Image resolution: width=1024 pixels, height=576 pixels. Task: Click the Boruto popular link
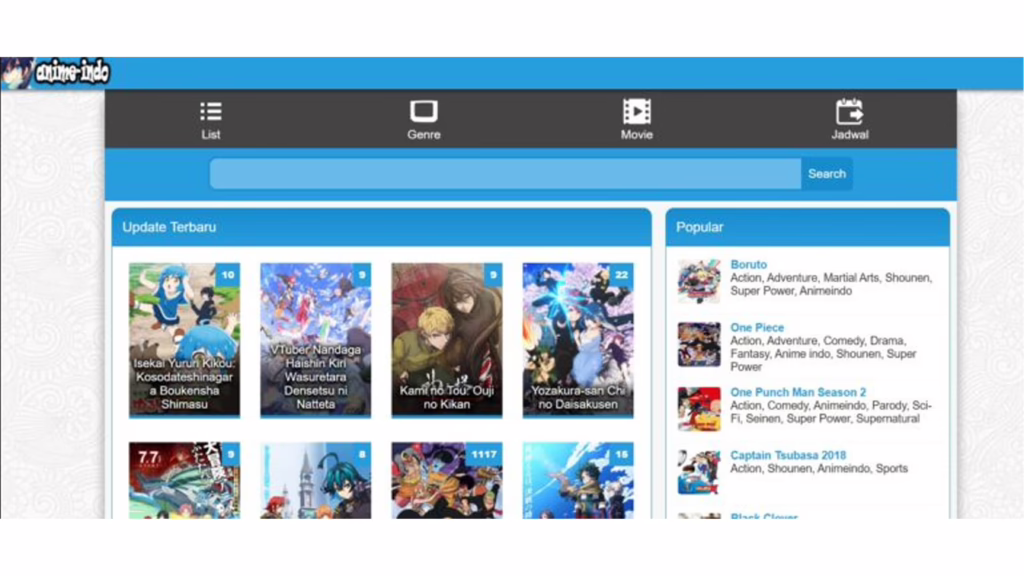748,264
